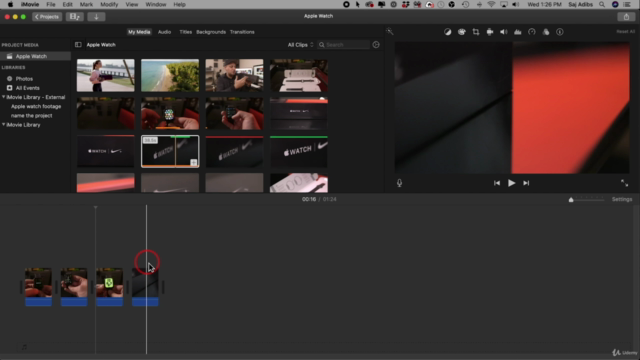Select white Apple Watch Nike logo clip
Screen dimensions: 640x360
tap(299, 151)
